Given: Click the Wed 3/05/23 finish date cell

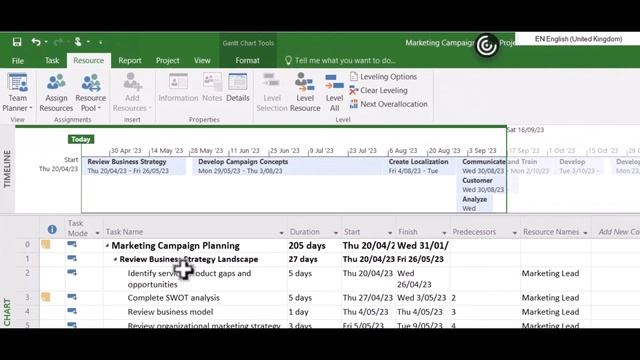Looking at the screenshot, I should pyautogui.click(x=422, y=298).
